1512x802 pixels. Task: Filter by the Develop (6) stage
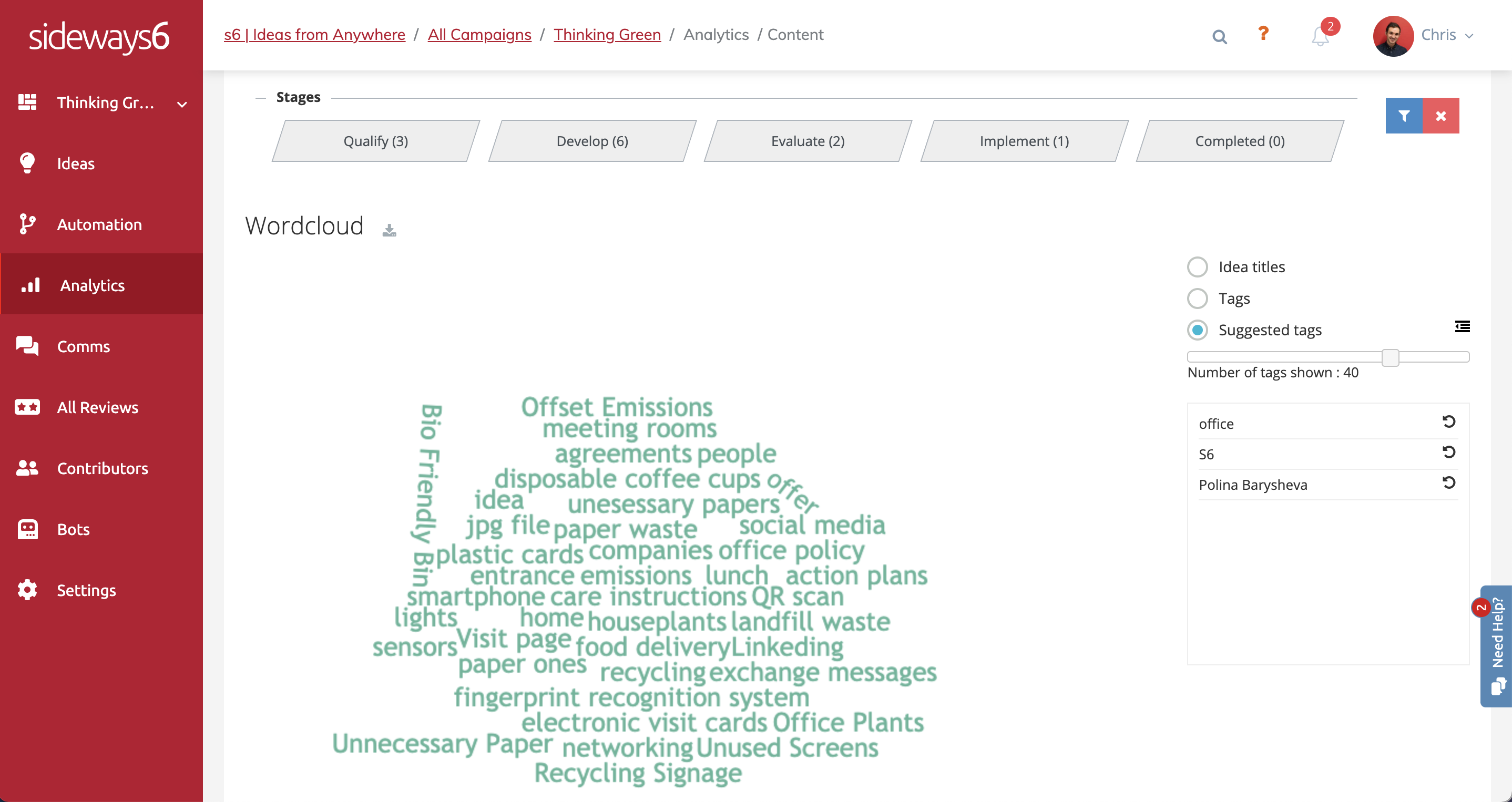coord(591,141)
